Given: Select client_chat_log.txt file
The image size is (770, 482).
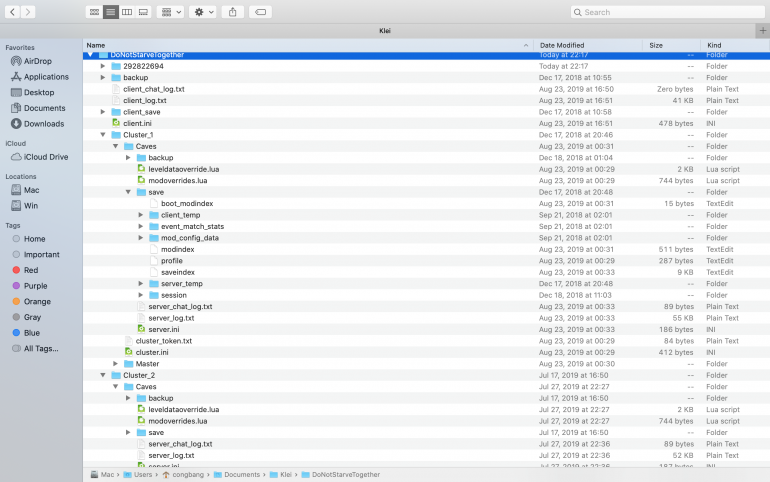Looking at the screenshot, I should 154,89.
